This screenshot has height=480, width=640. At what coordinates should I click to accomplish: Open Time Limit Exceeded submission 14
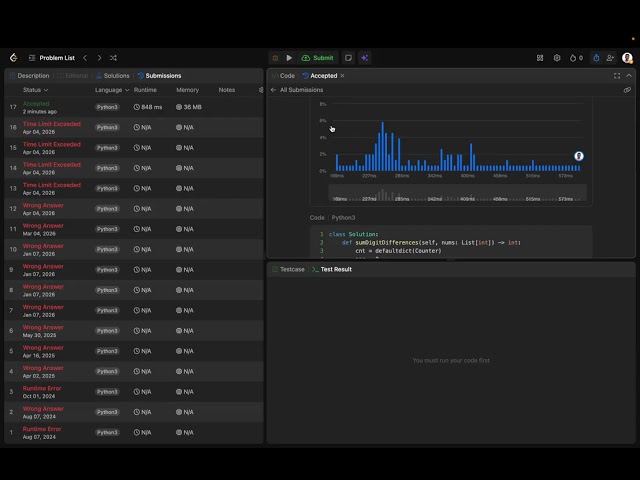coord(133,168)
